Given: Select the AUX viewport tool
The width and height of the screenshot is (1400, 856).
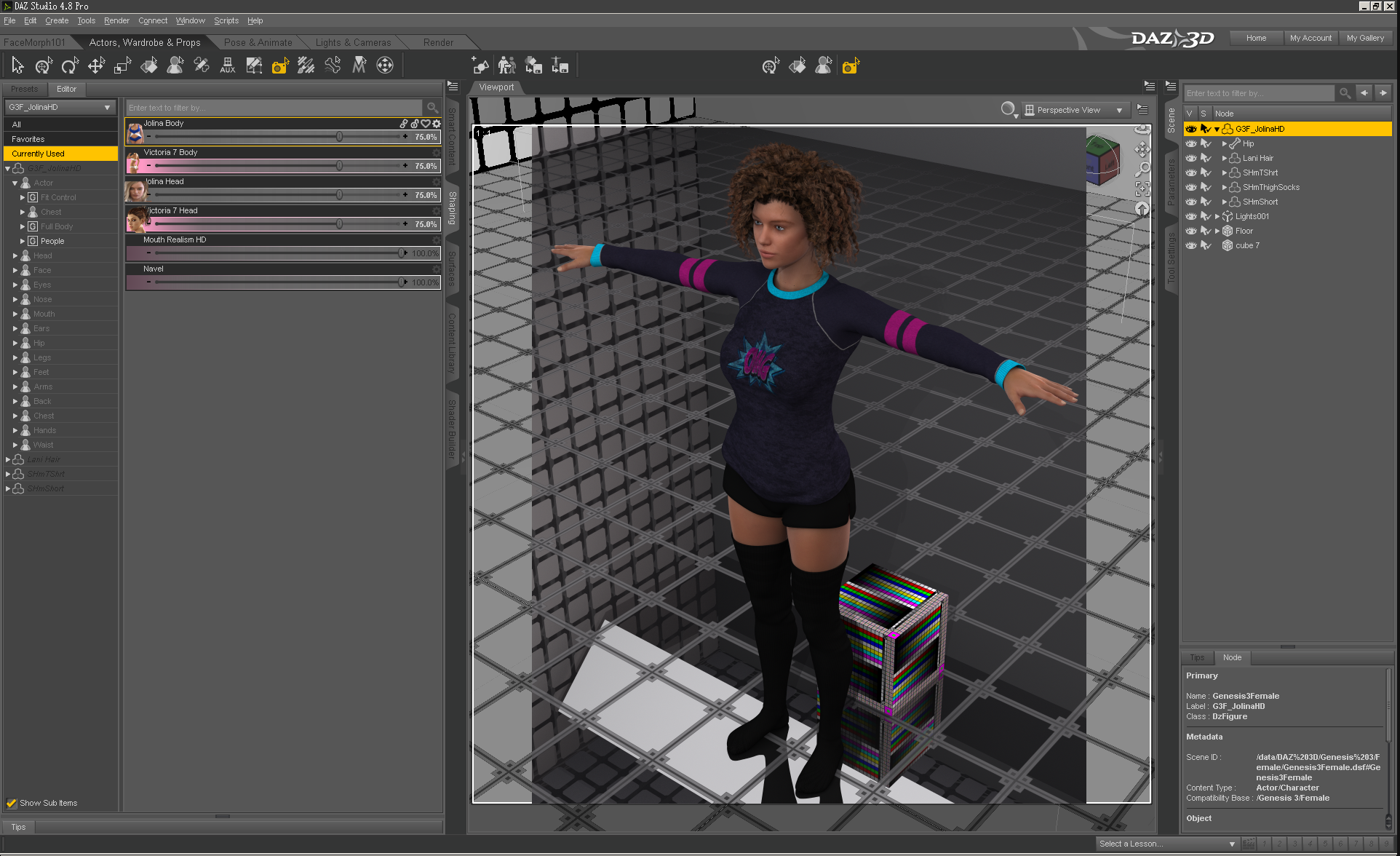Looking at the screenshot, I should (228, 66).
